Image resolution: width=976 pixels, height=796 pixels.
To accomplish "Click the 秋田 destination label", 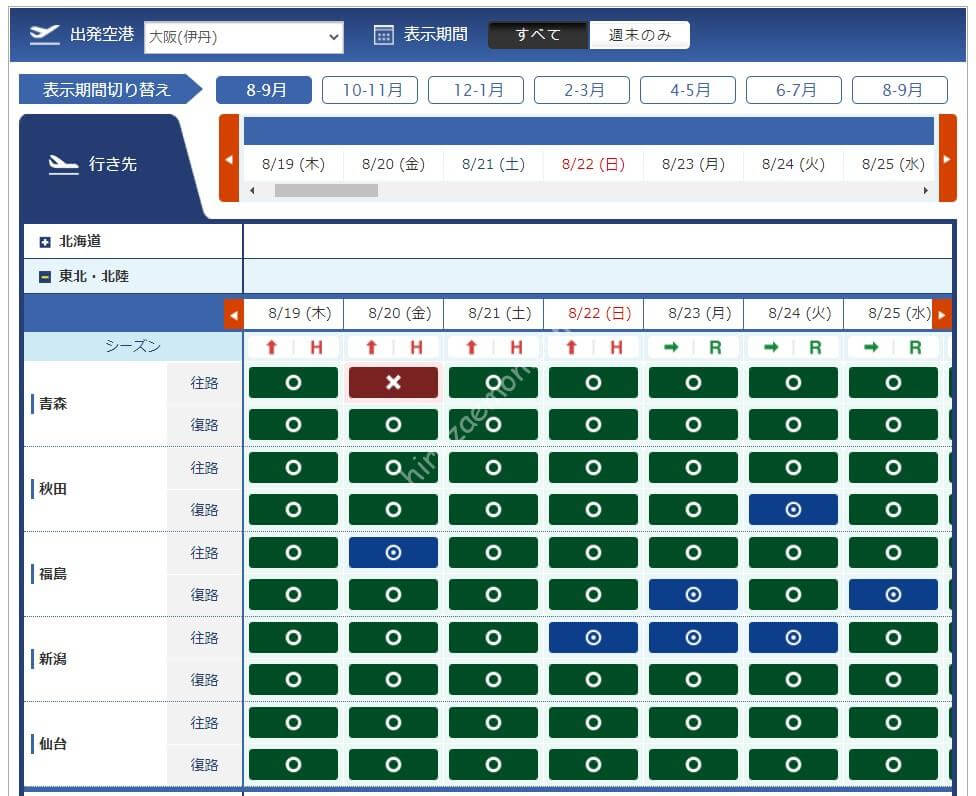I will click(x=53, y=489).
